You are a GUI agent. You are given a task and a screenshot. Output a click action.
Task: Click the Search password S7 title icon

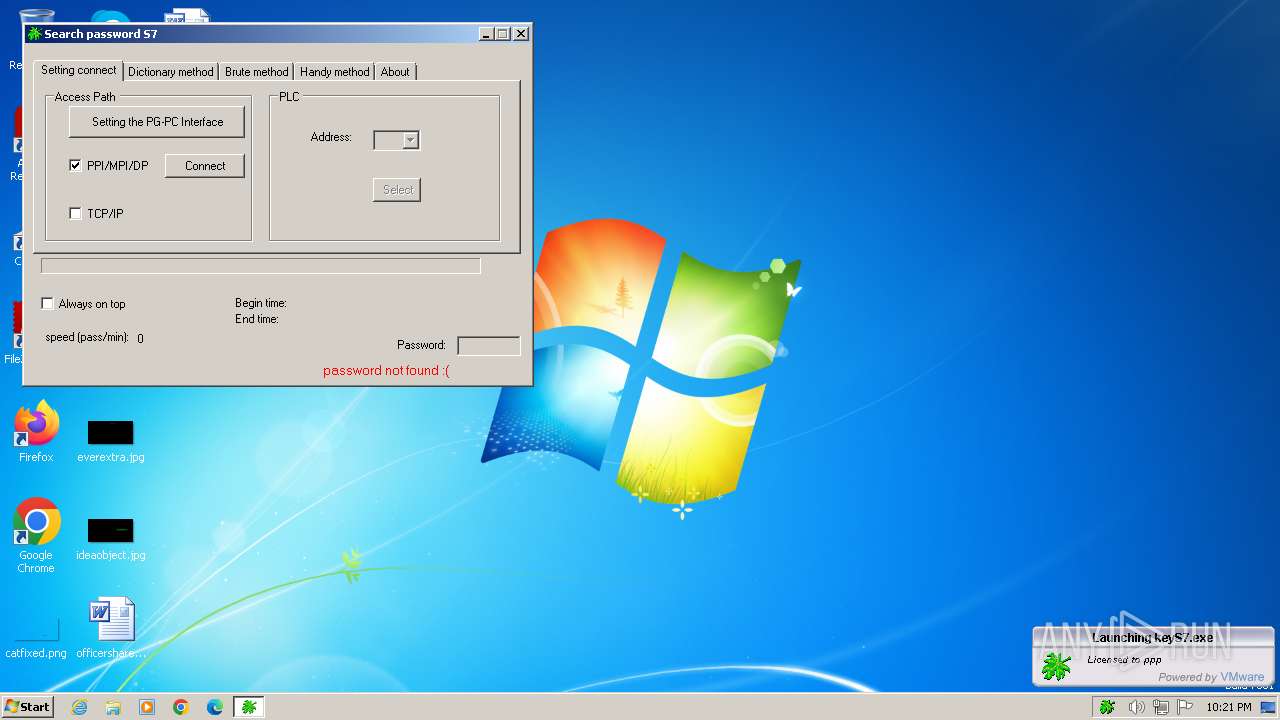click(x=34, y=34)
